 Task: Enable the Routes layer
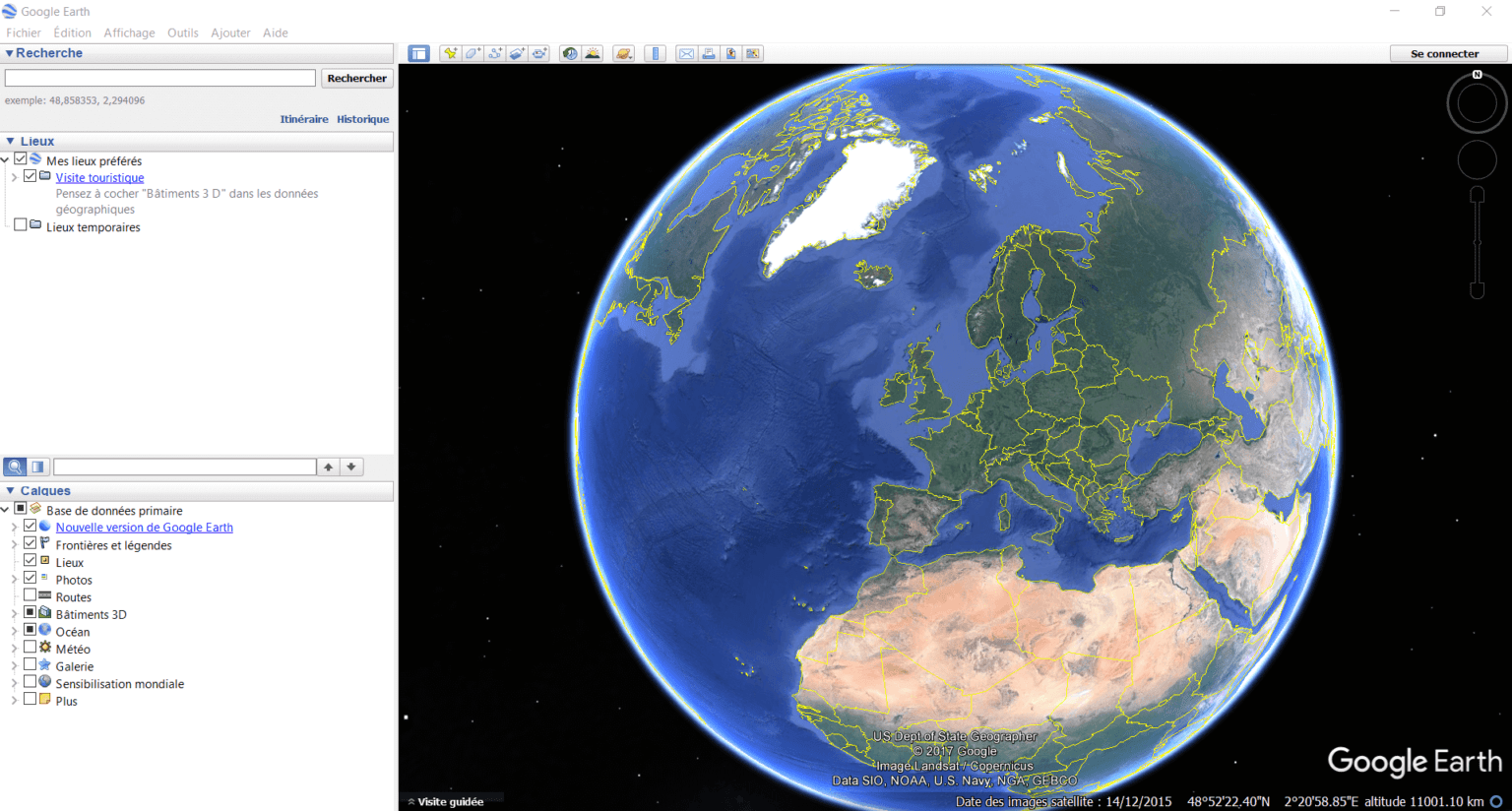point(30,596)
